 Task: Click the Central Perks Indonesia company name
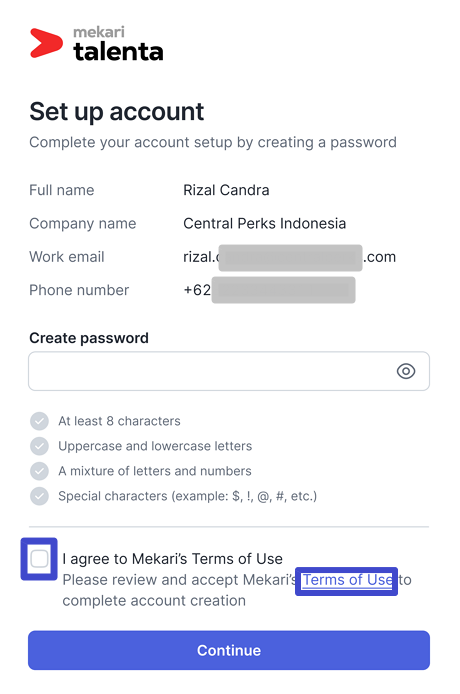tap(265, 224)
